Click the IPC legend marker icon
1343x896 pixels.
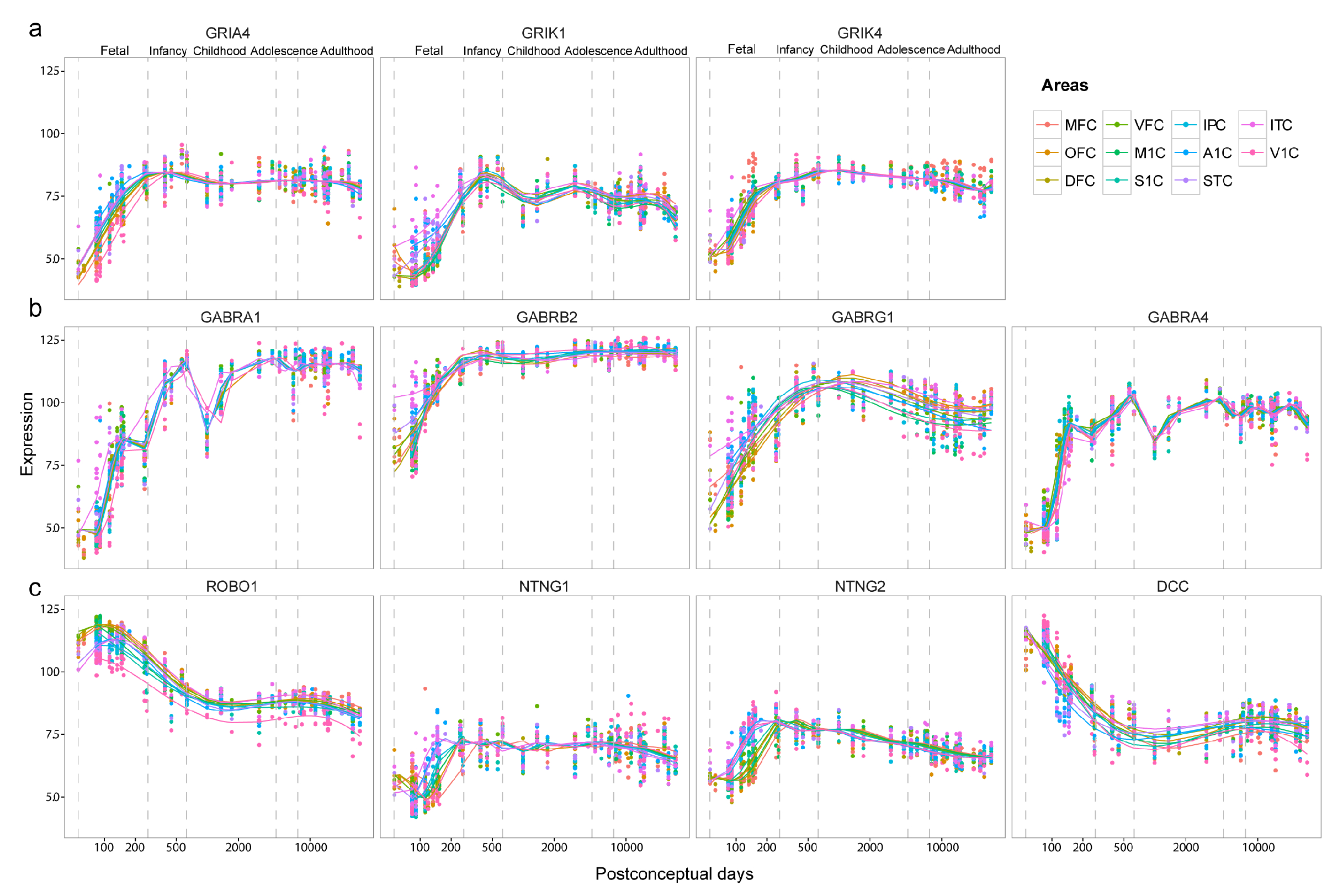coord(1185,125)
